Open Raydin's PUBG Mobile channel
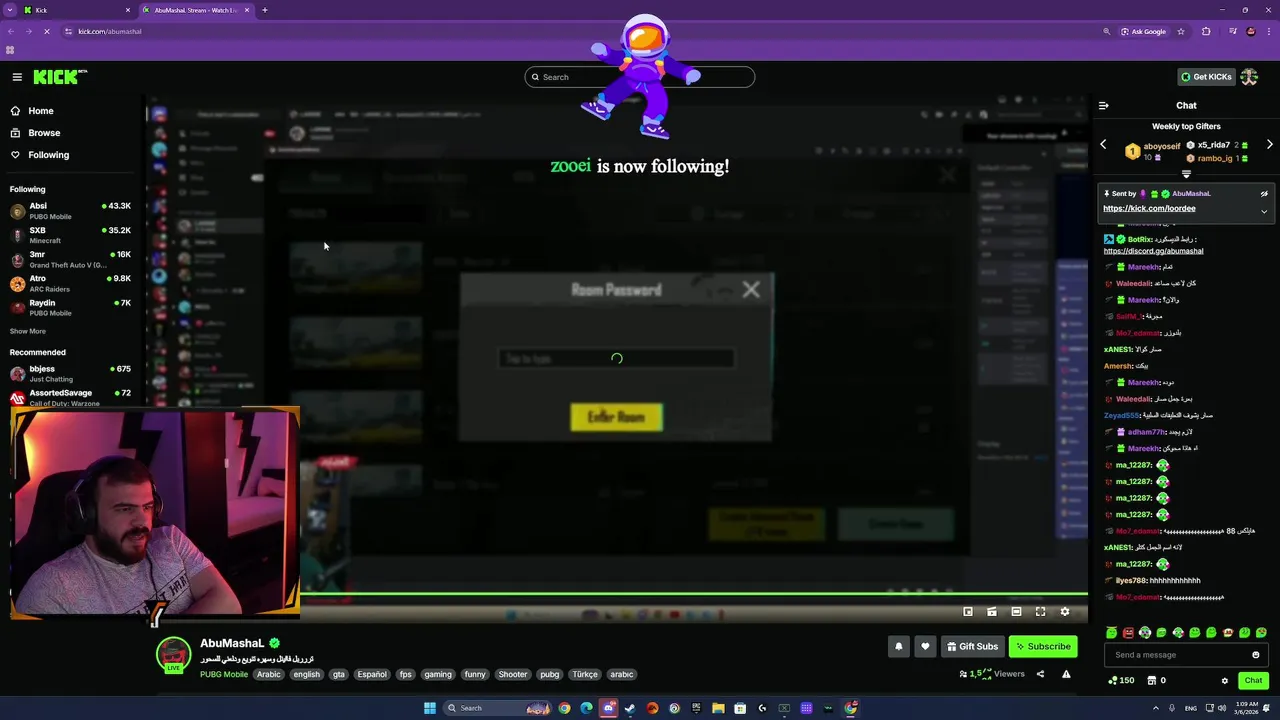The height and width of the screenshot is (720, 1280). tap(70, 308)
